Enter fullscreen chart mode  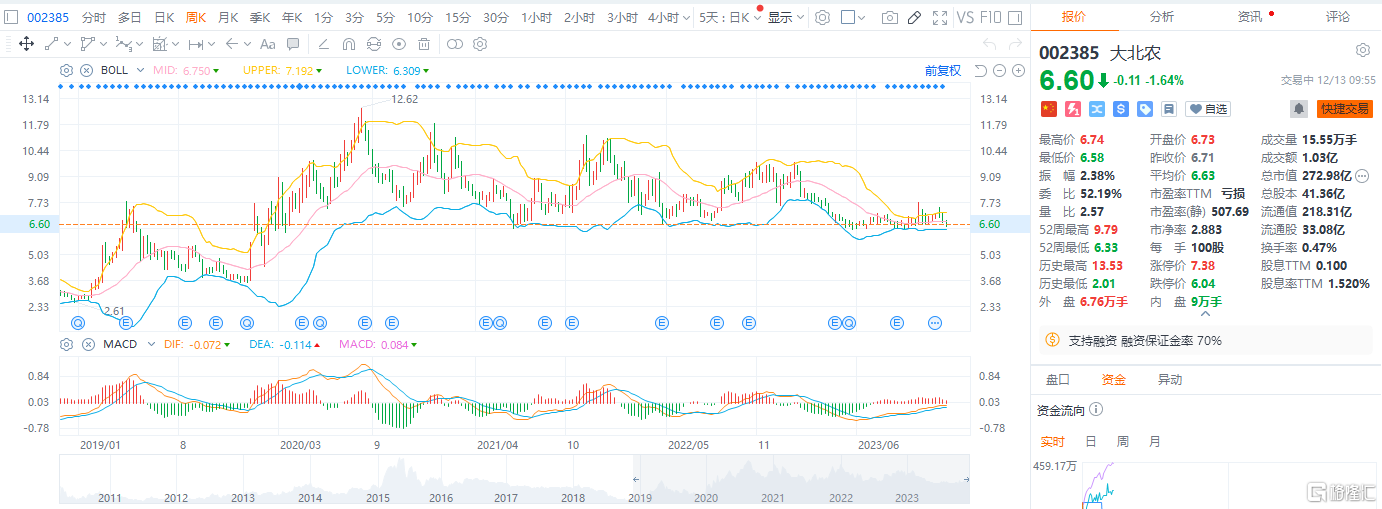939,18
